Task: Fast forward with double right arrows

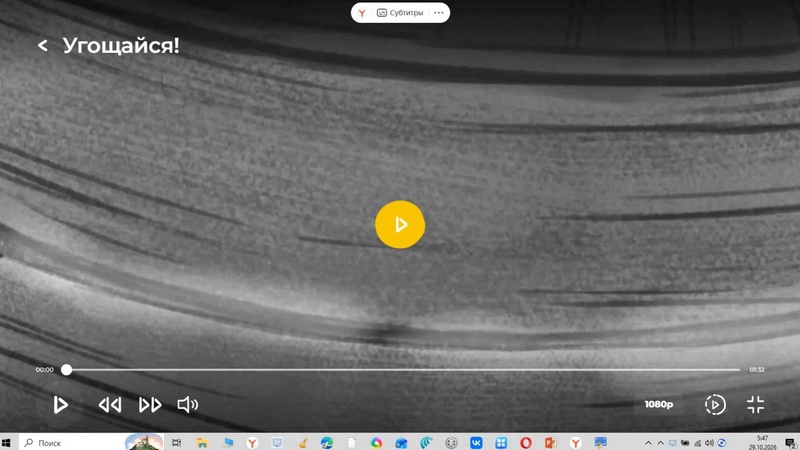Action: pyautogui.click(x=150, y=405)
